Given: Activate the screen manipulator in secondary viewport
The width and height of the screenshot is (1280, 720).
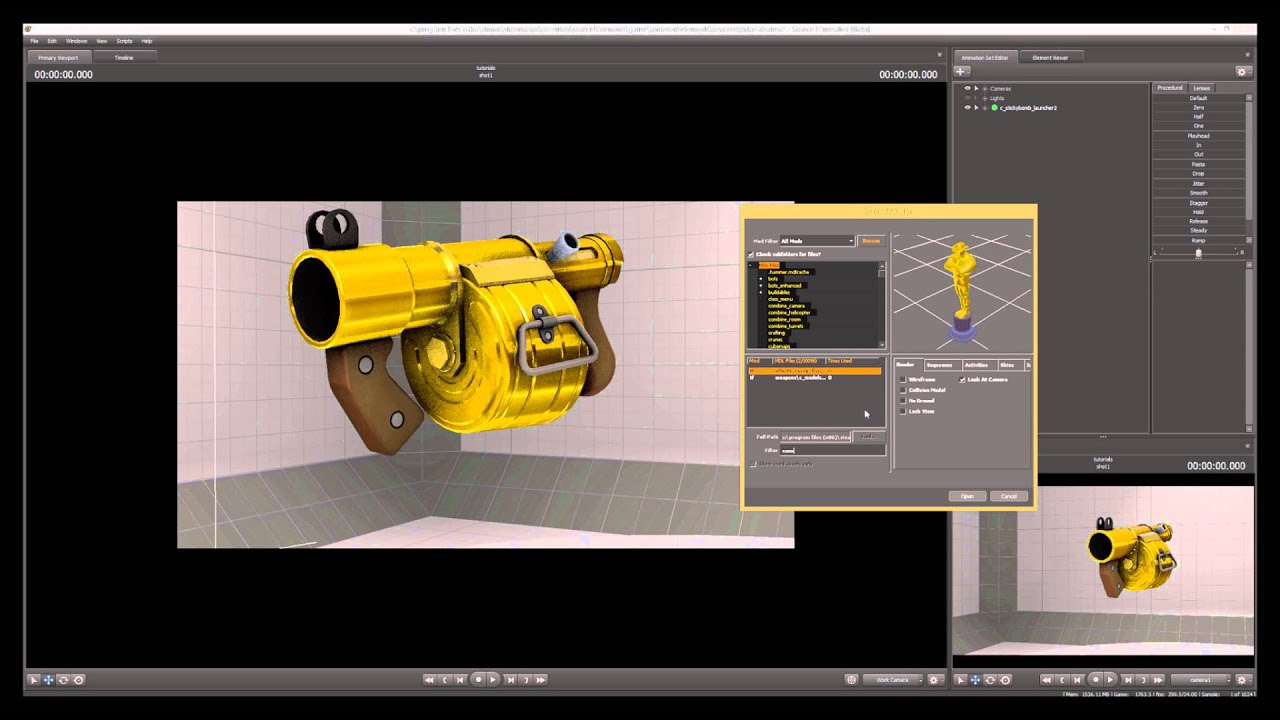Looking at the screenshot, I should pyautogui.click(x=1005, y=680).
